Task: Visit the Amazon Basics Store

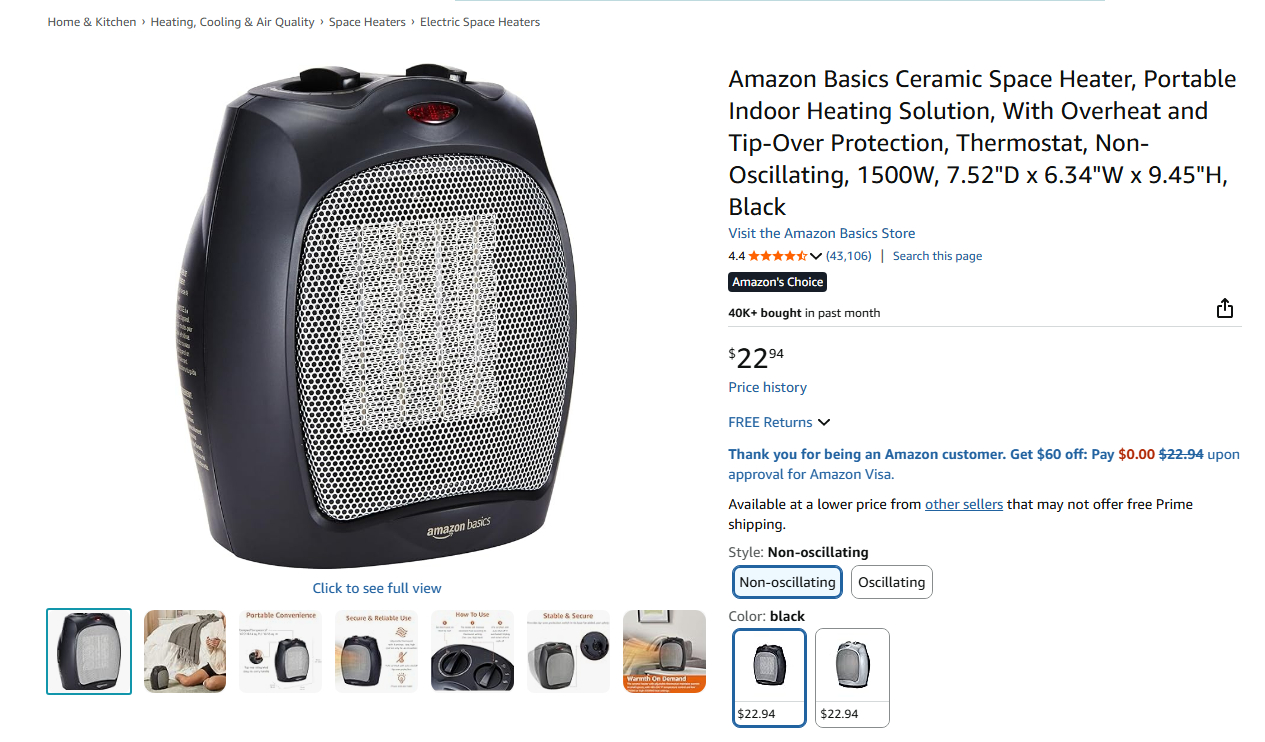Action: pyautogui.click(x=821, y=233)
